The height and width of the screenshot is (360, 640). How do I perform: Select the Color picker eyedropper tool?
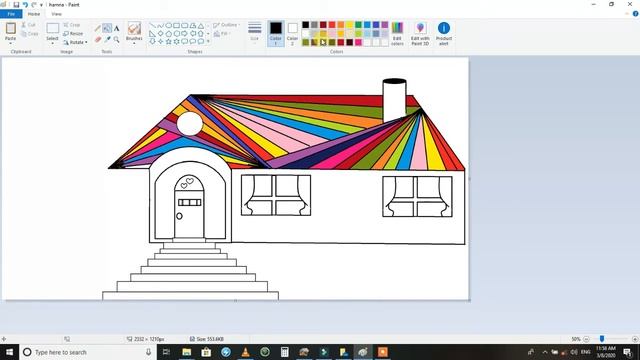tap(107, 39)
